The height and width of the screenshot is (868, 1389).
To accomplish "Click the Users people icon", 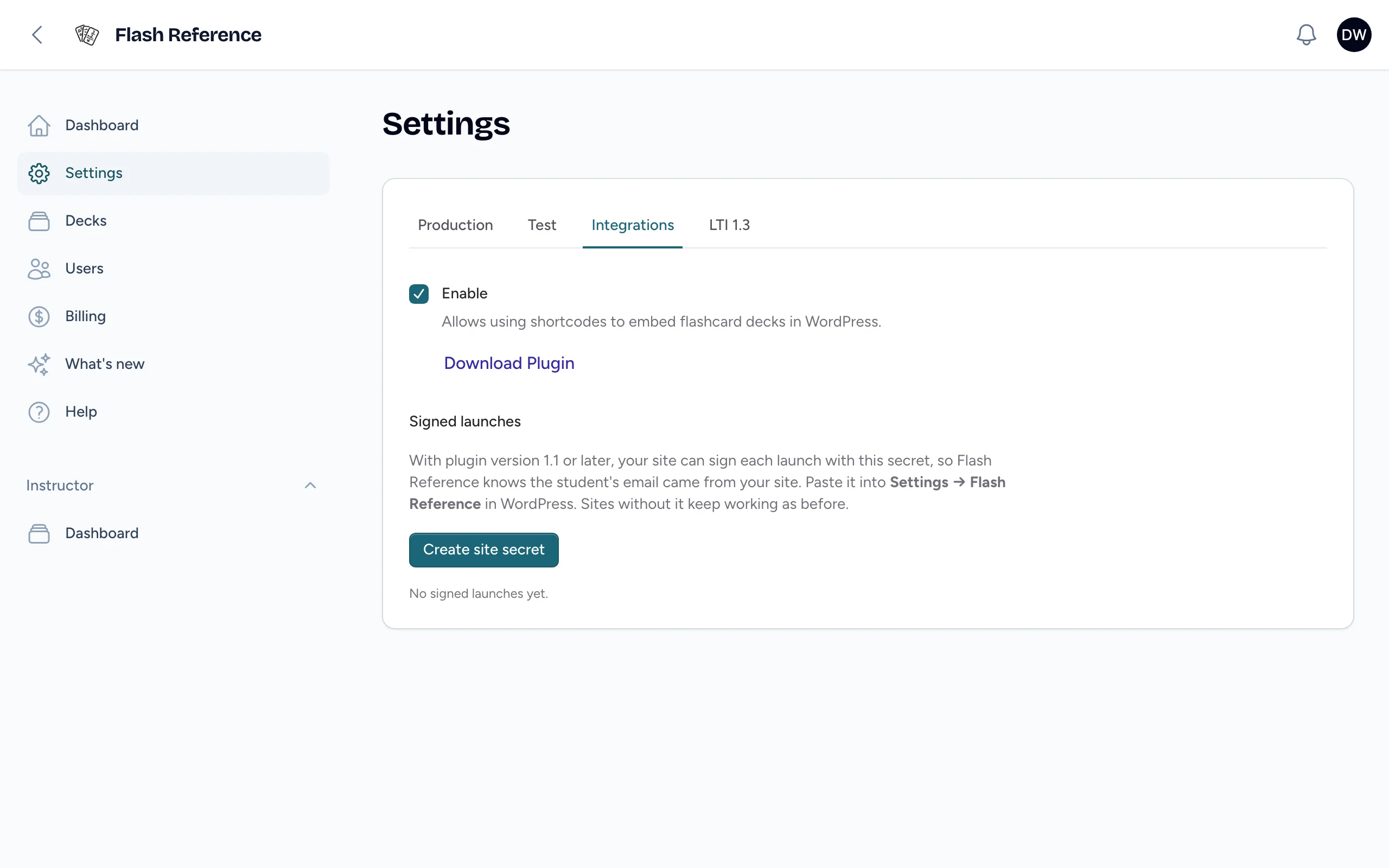I will pyautogui.click(x=39, y=269).
